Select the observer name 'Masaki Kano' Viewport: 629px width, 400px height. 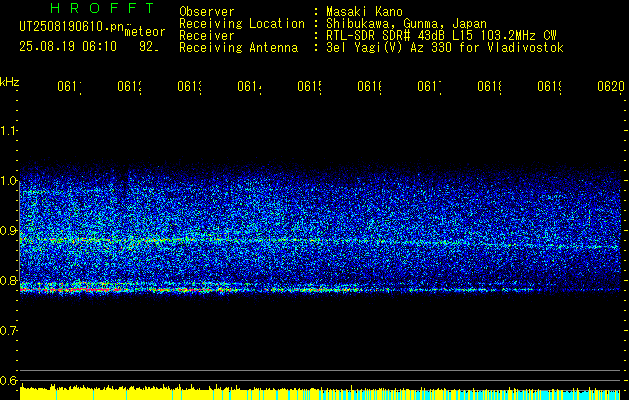(364, 12)
